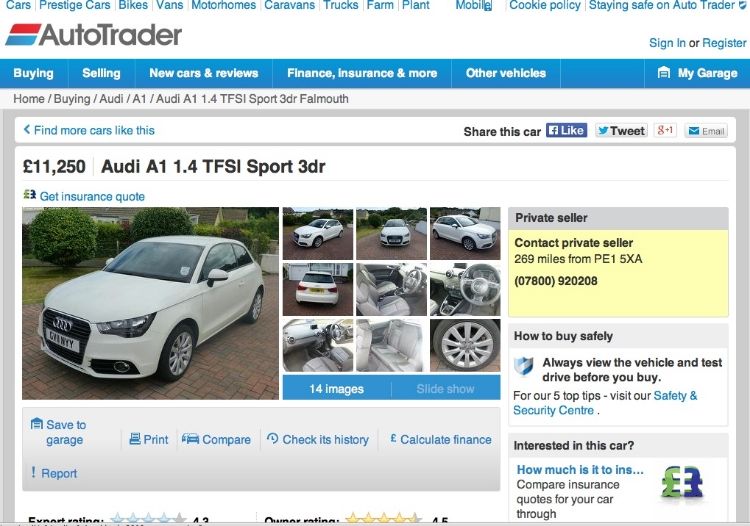750x526 pixels.
Task: Open the Selling menu
Action: click(101, 73)
